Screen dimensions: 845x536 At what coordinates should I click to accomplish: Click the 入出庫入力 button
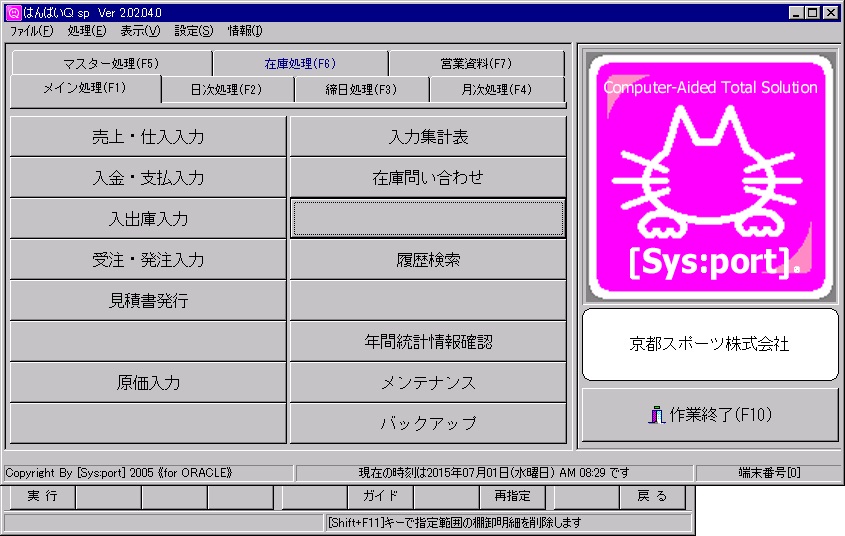pos(148,219)
